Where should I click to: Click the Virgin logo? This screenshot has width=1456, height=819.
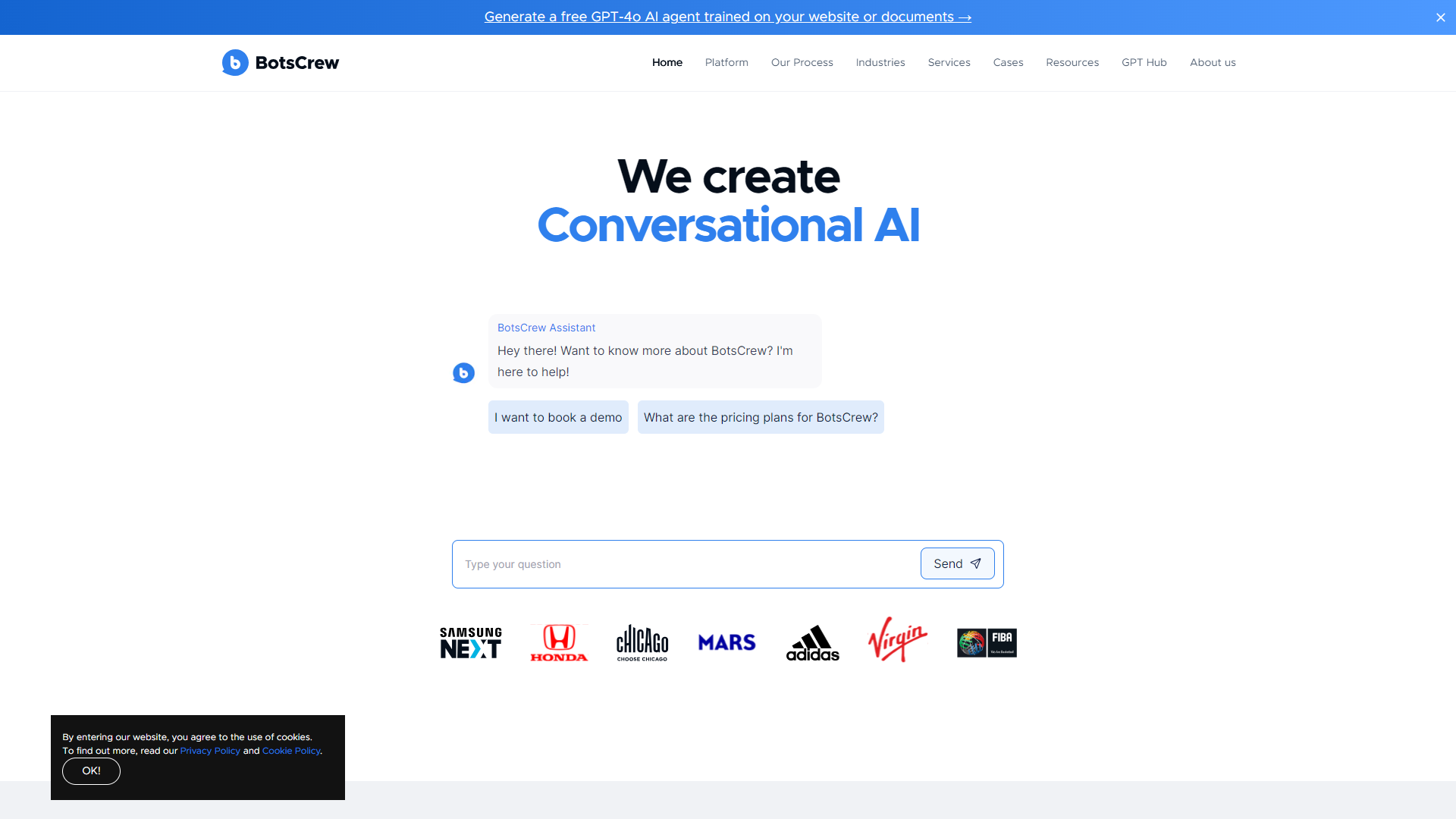pyautogui.click(x=896, y=641)
